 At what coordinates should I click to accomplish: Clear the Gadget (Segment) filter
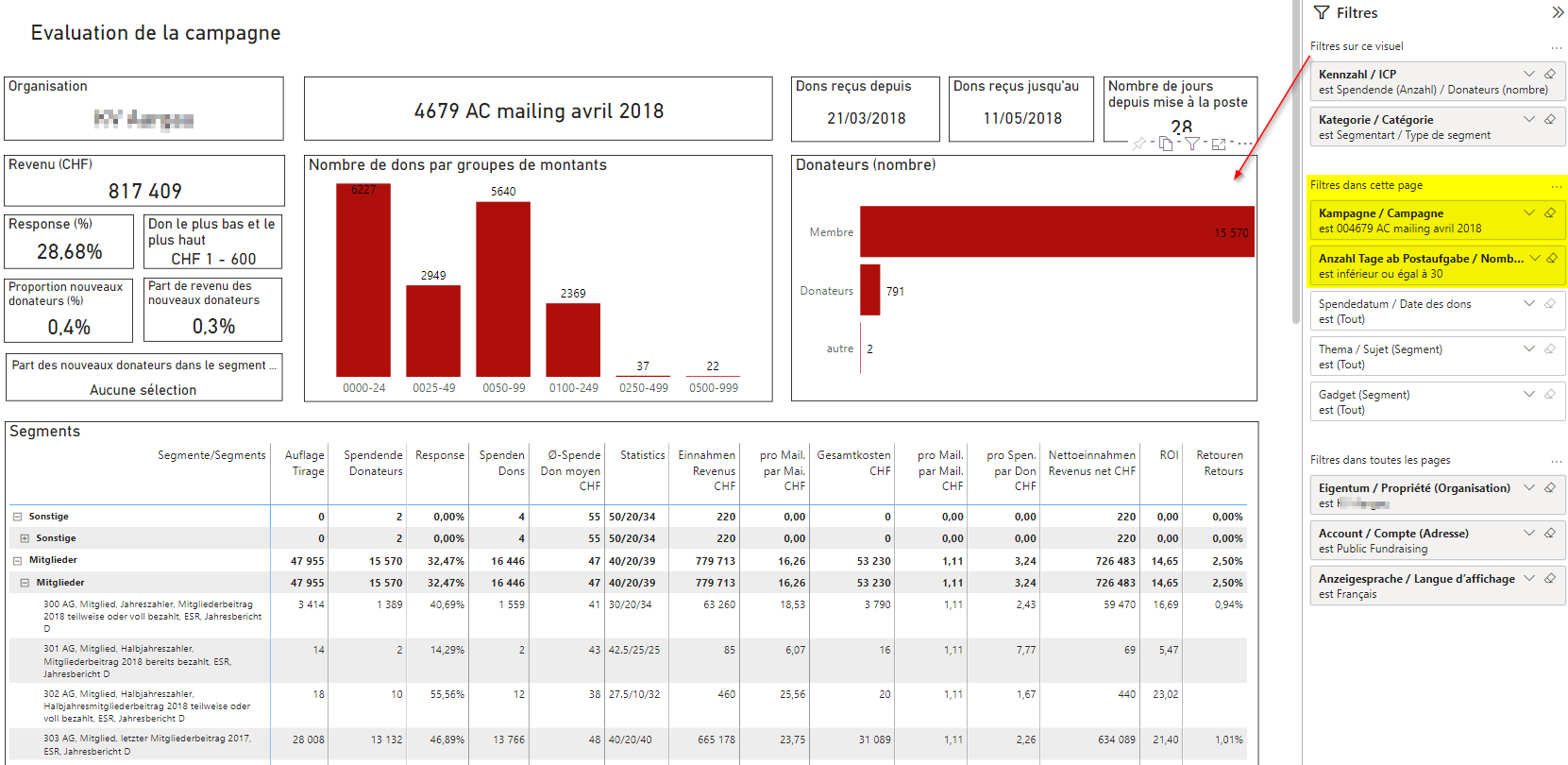pos(1550,394)
